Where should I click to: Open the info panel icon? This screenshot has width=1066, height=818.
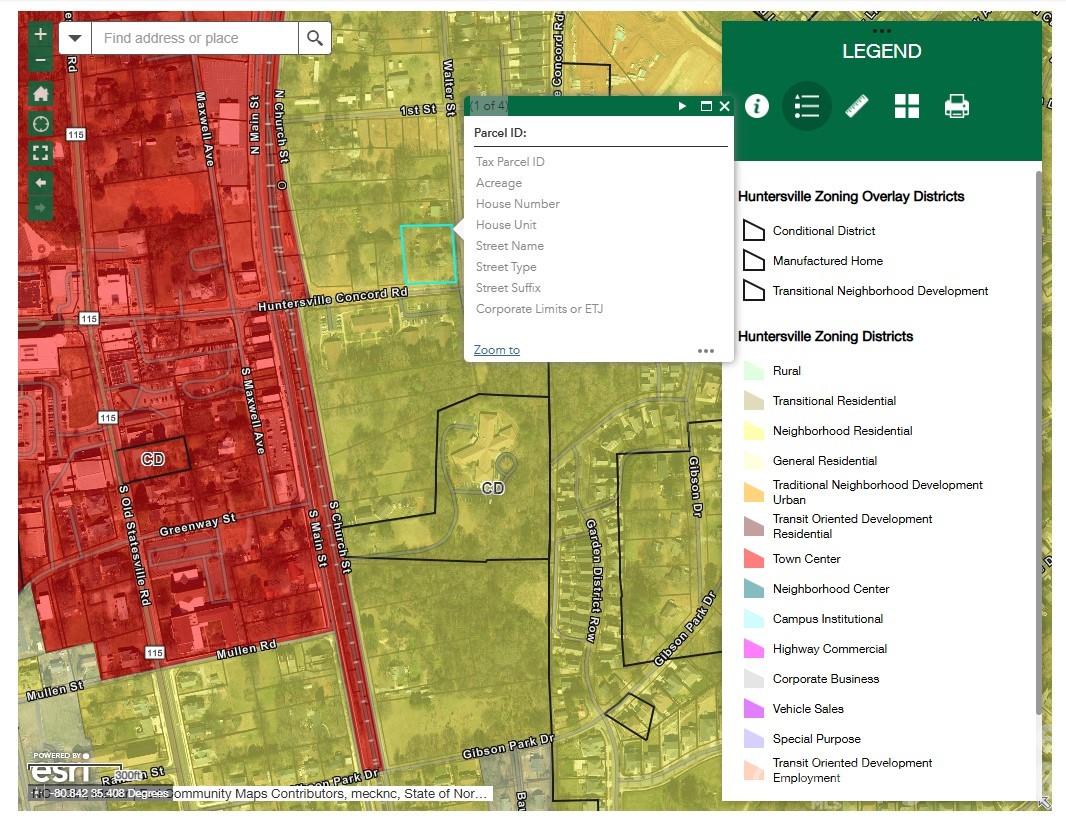[757, 106]
